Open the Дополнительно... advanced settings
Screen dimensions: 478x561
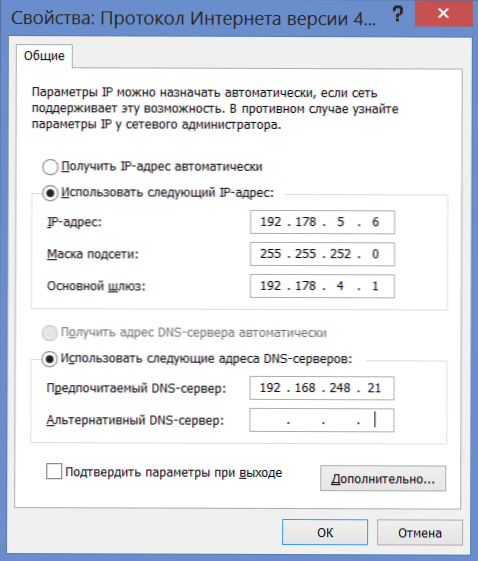383,478
